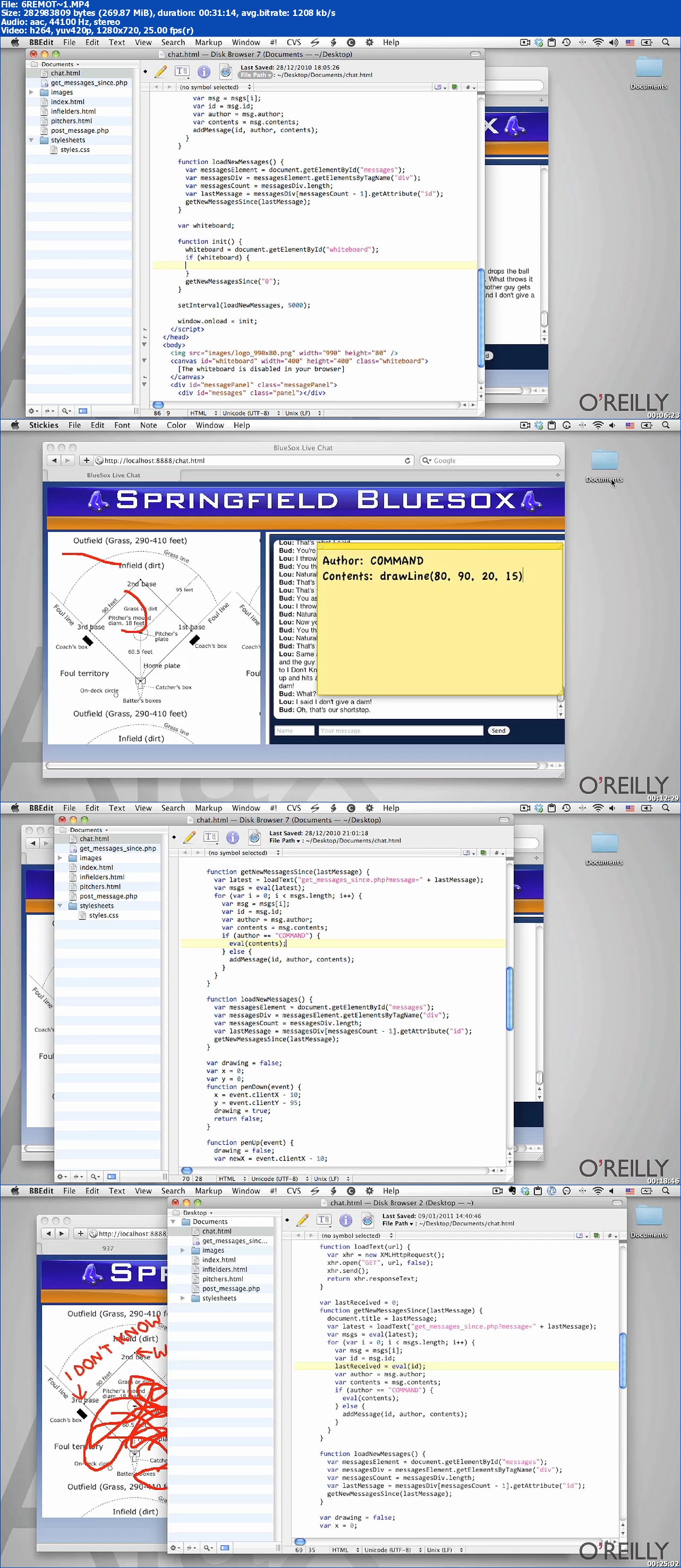Viewport: 681px width, 1568px height.
Task: Click code line 'setInterval(loadNewMessages, 5000);'
Action: point(244,305)
